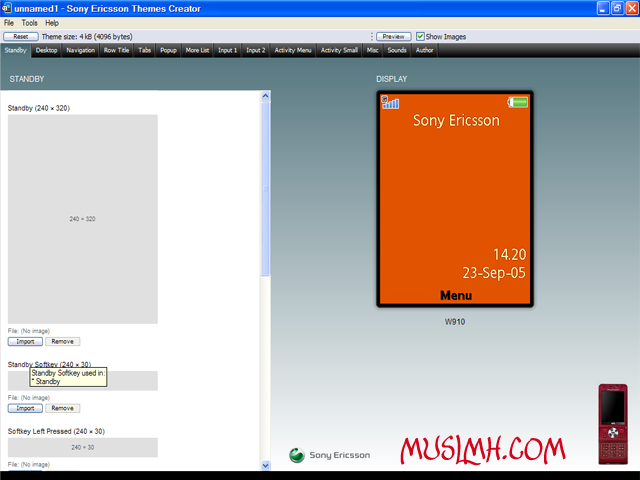Viewport: 640px width, 480px height.
Task: Click the Preview button
Action: 393,36
